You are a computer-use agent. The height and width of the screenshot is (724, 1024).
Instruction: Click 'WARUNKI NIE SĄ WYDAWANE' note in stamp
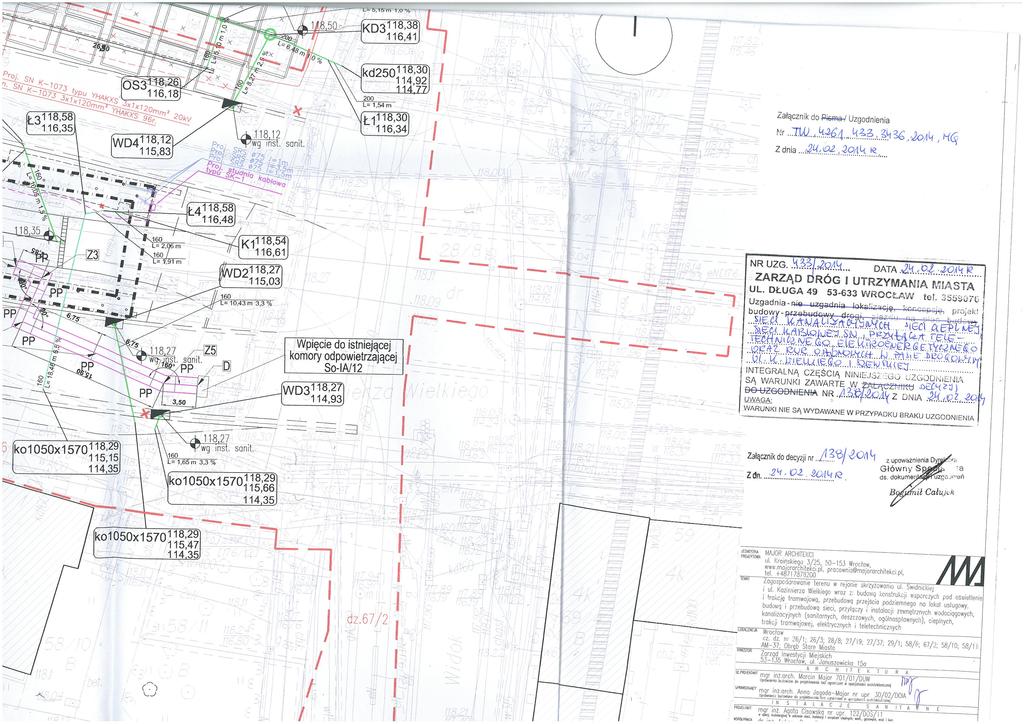click(858, 413)
